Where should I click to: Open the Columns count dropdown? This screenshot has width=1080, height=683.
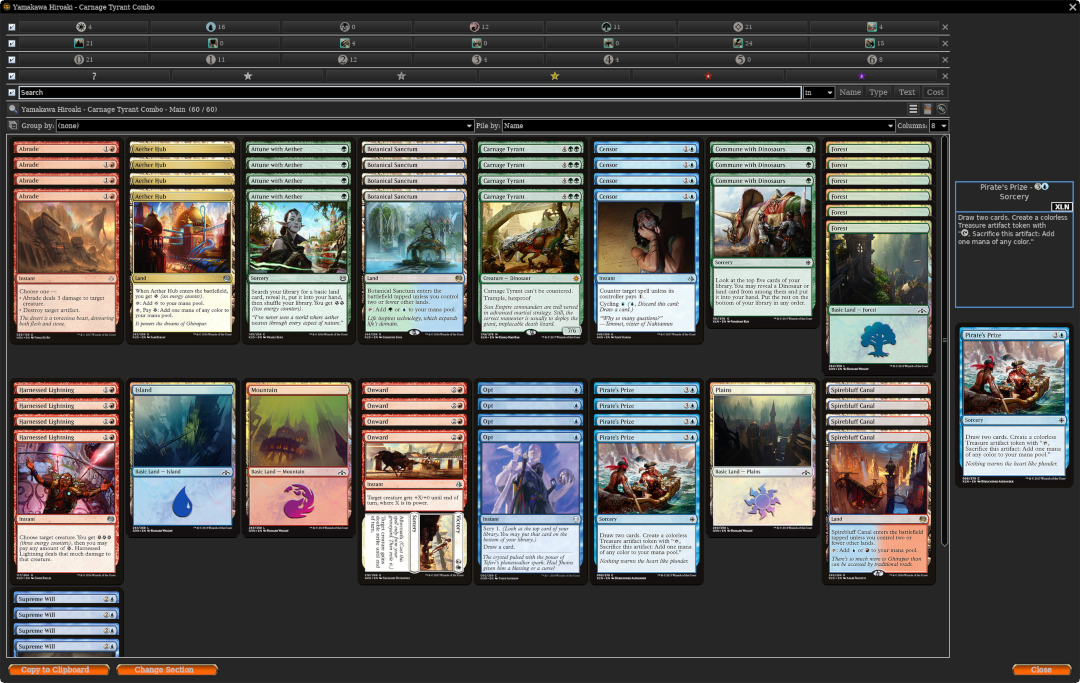(x=939, y=125)
